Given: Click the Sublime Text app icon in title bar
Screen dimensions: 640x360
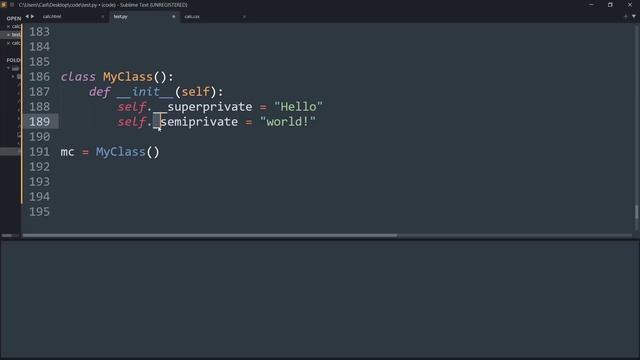Looking at the screenshot, I should pyautogui.click(x=4, y=5).
